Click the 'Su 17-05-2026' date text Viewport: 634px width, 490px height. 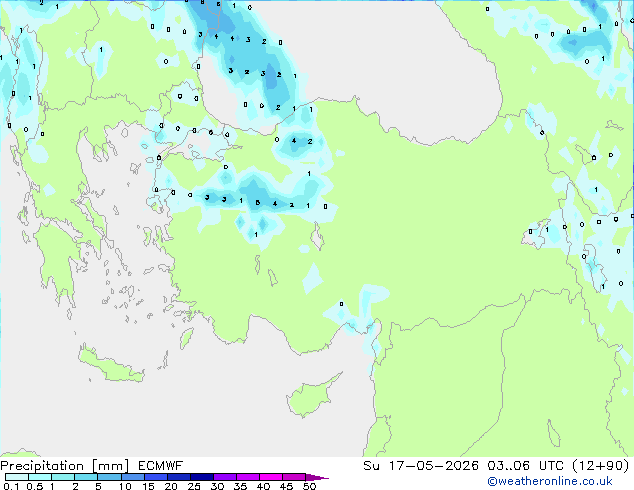(x=421, y=466)
